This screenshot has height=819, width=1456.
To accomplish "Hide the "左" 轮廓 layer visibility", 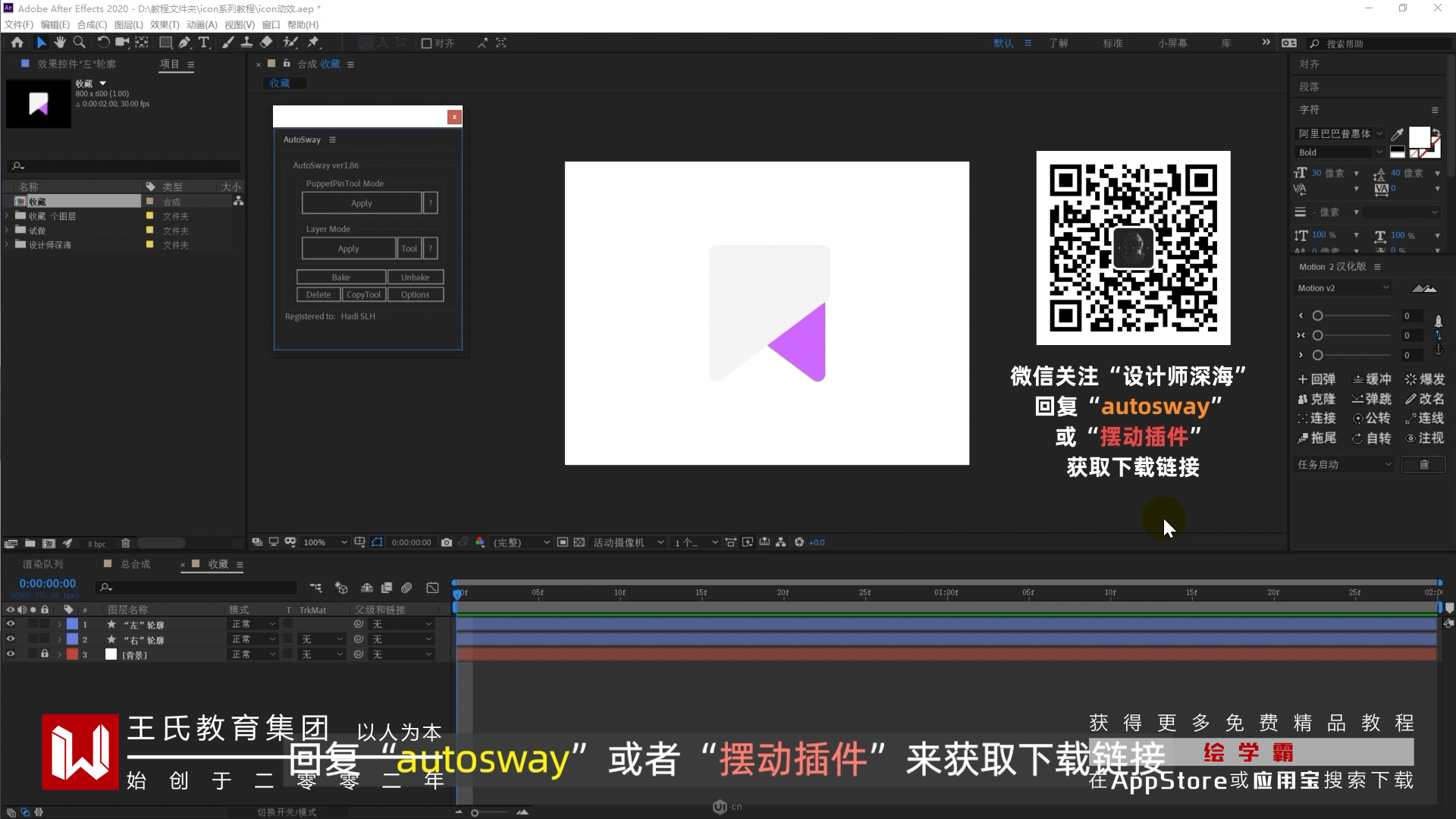I will click(x=11, y=624).
